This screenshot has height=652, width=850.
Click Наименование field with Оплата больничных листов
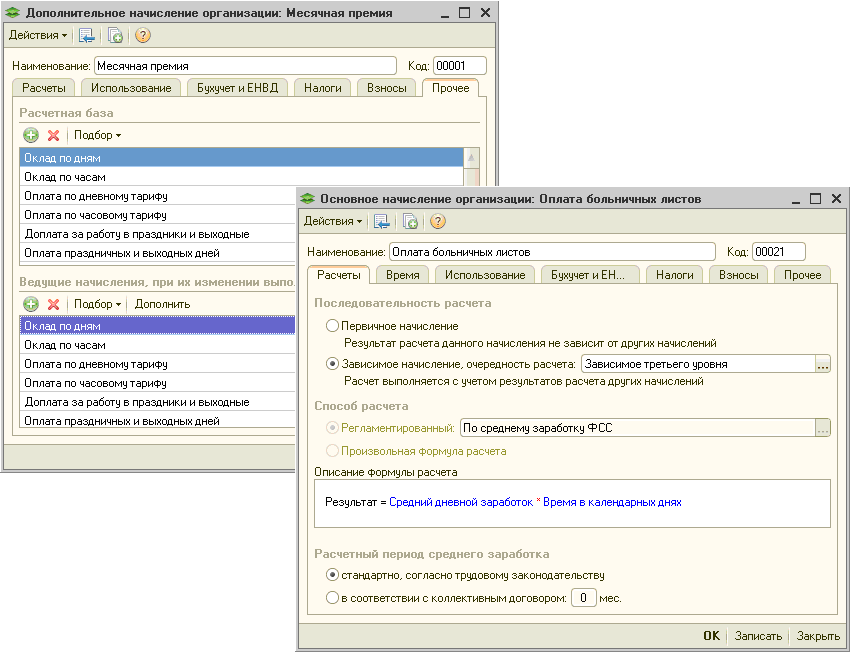pos(552,252)
